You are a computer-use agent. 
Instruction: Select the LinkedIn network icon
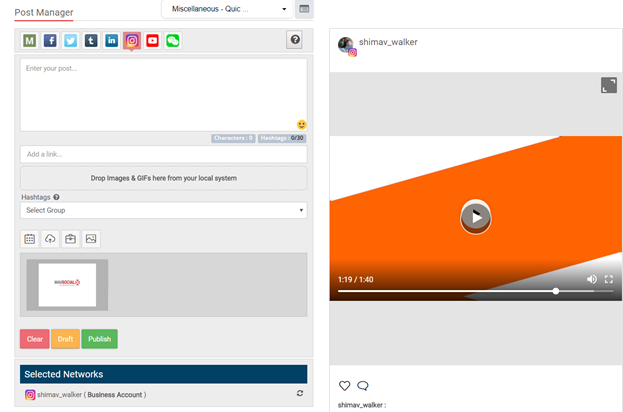111,41
